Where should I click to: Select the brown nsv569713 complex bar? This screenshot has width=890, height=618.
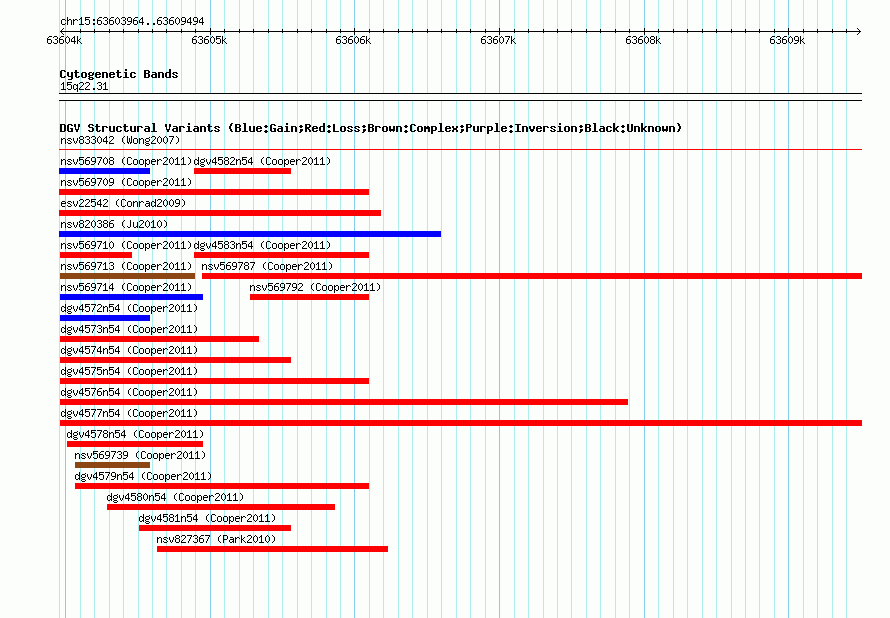pyautogui.click(x=128, y=276)
